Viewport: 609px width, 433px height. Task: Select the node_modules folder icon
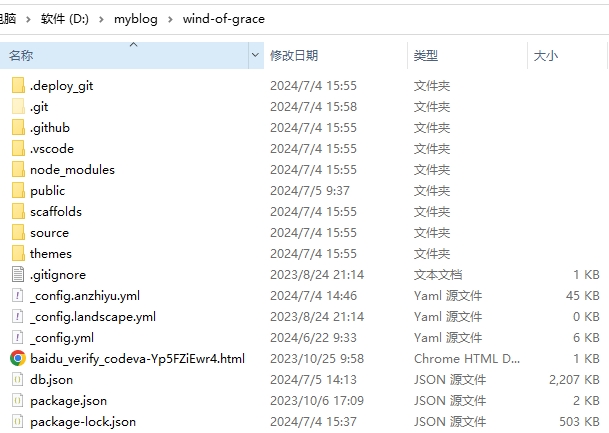(18, 170)
